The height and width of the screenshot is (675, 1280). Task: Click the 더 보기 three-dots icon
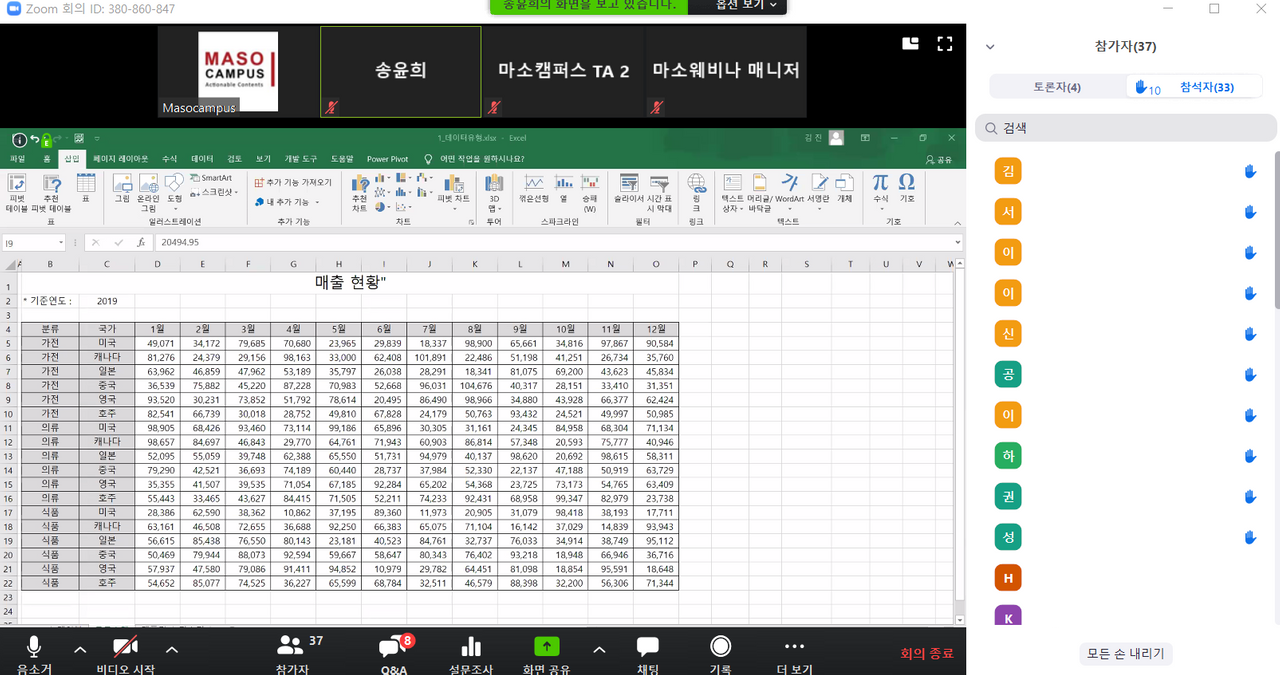point(794,647)
